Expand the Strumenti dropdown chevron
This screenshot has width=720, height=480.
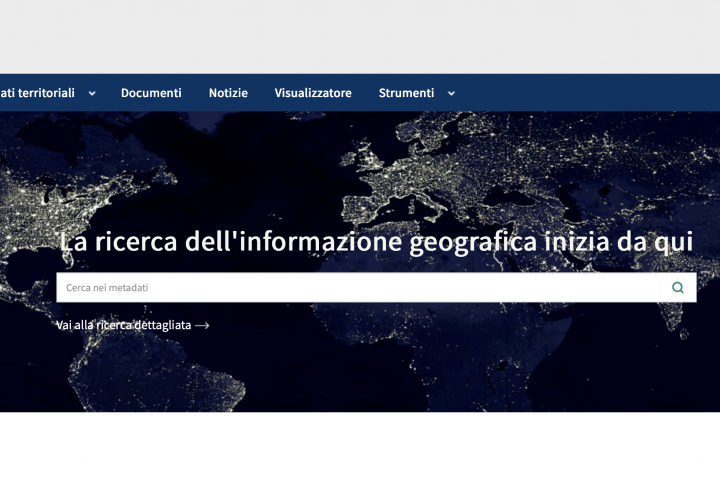click(451, 93)
